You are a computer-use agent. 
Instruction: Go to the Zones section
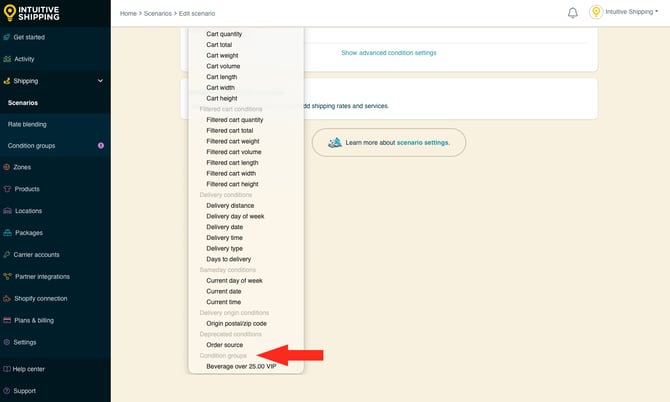point(21,167)
